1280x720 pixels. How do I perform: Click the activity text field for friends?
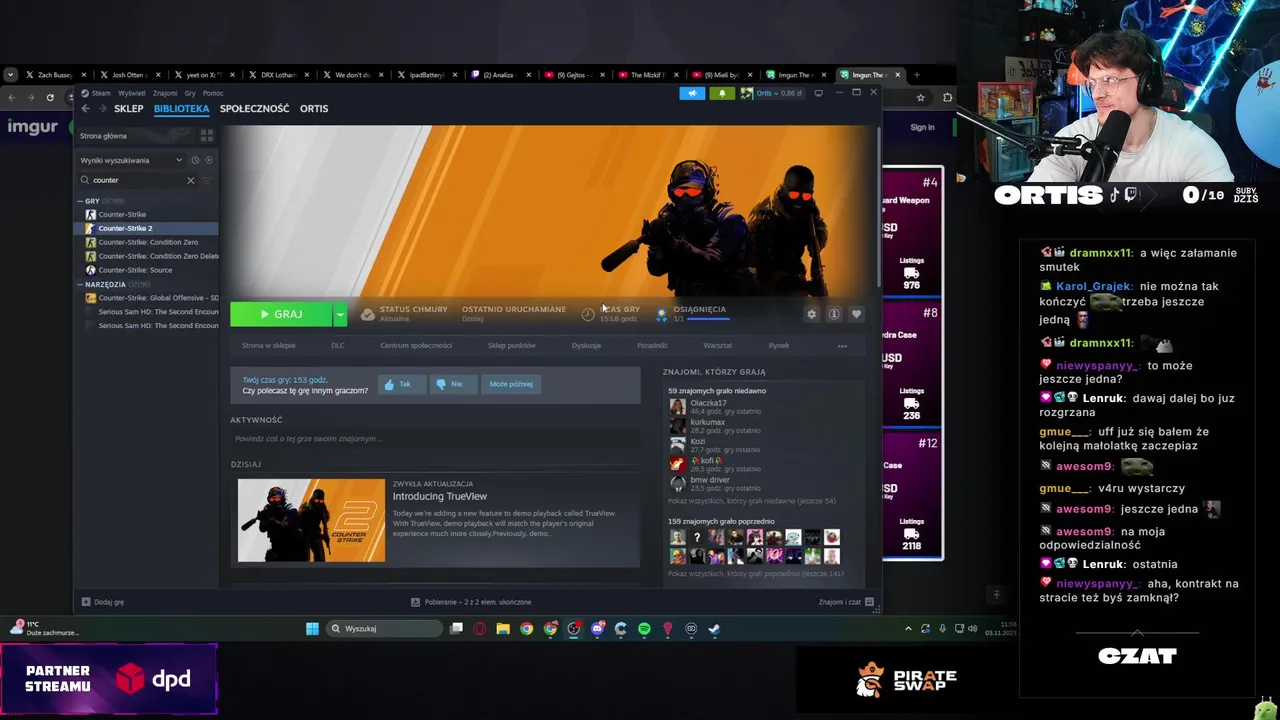(x=434, y=439)
